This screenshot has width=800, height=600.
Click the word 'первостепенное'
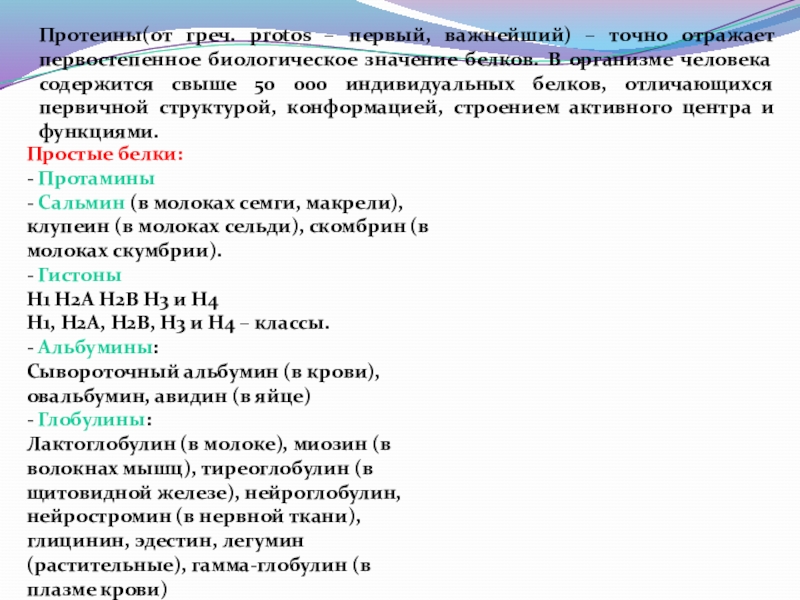coord(120,61)
